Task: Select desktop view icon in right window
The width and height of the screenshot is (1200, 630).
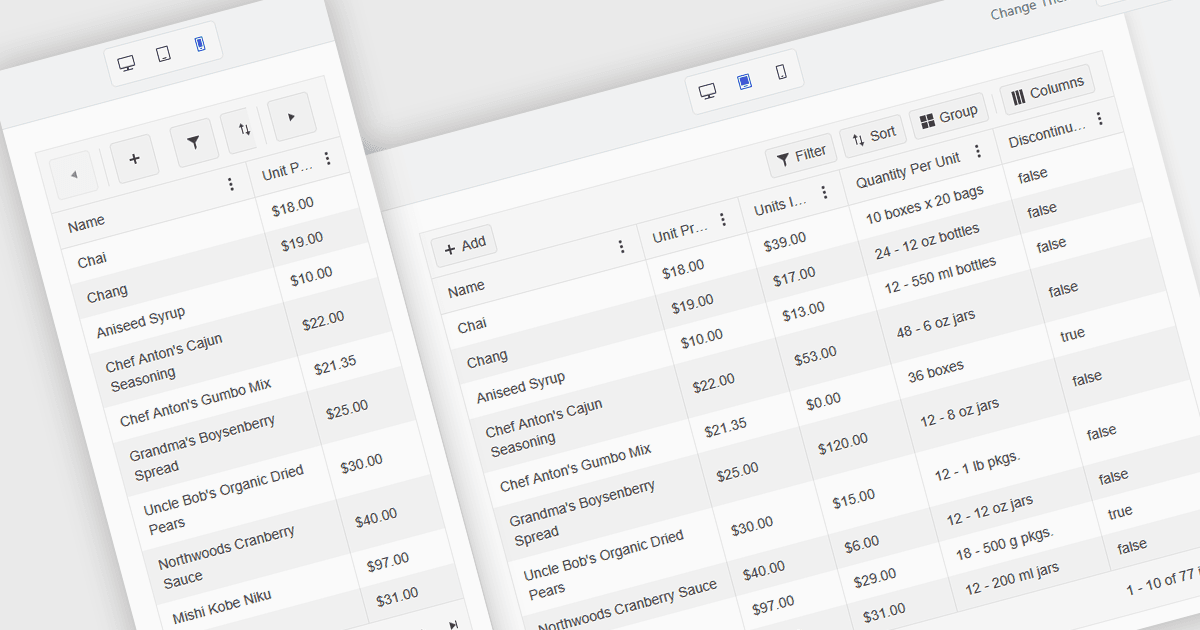Action: coord(708,91)
